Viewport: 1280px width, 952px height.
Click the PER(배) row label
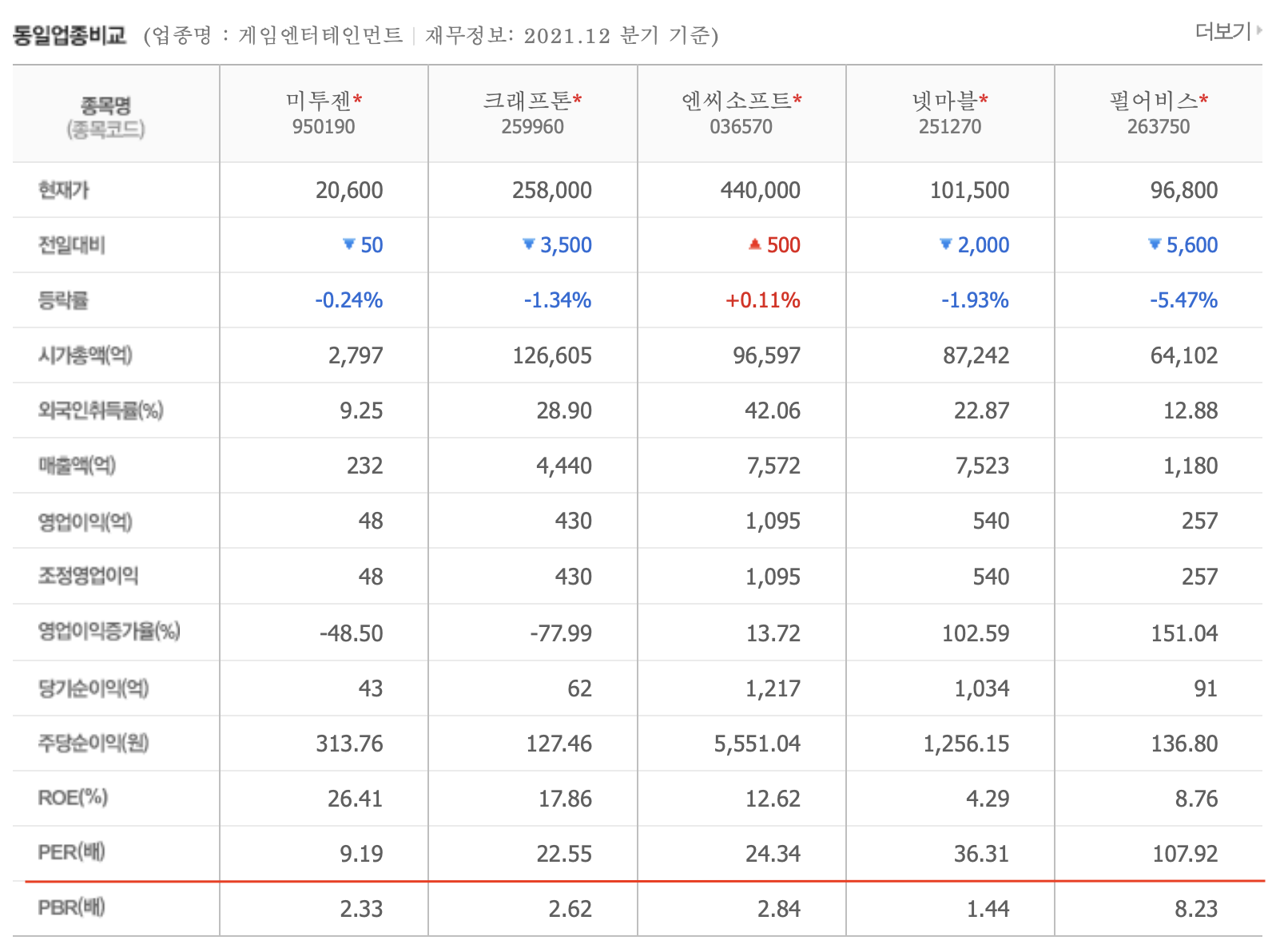(72, 852)
